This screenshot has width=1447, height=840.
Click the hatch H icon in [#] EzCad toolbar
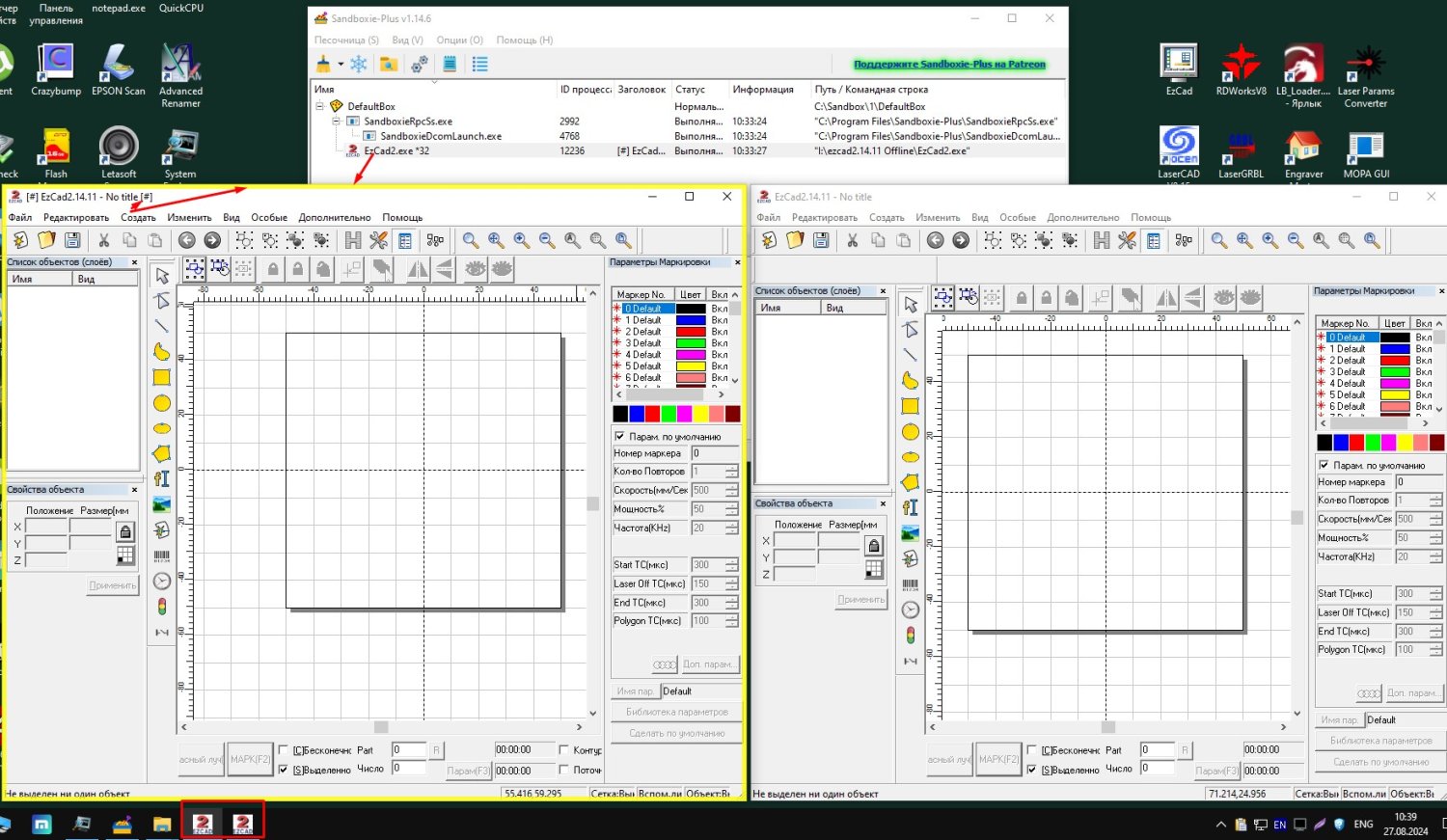pyautogui.click(x=353, y=240)
